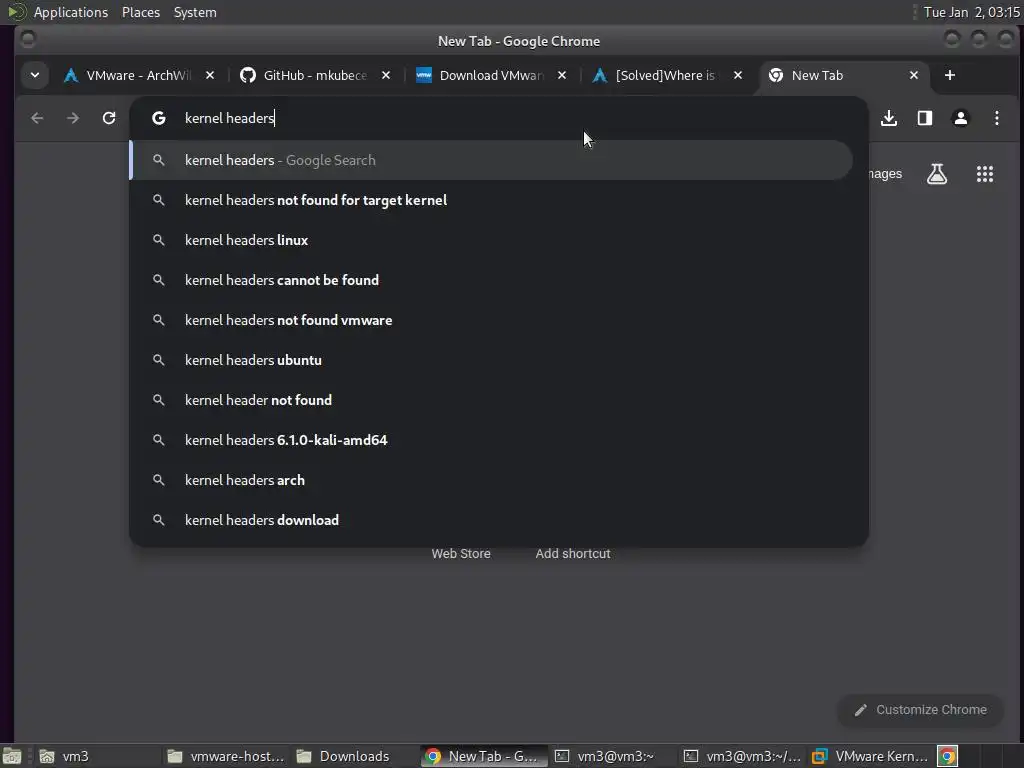Select suggestion kernel header not found
Image resolution: width=1024 pixels, height=768 pixels.
tap(491, 400)
